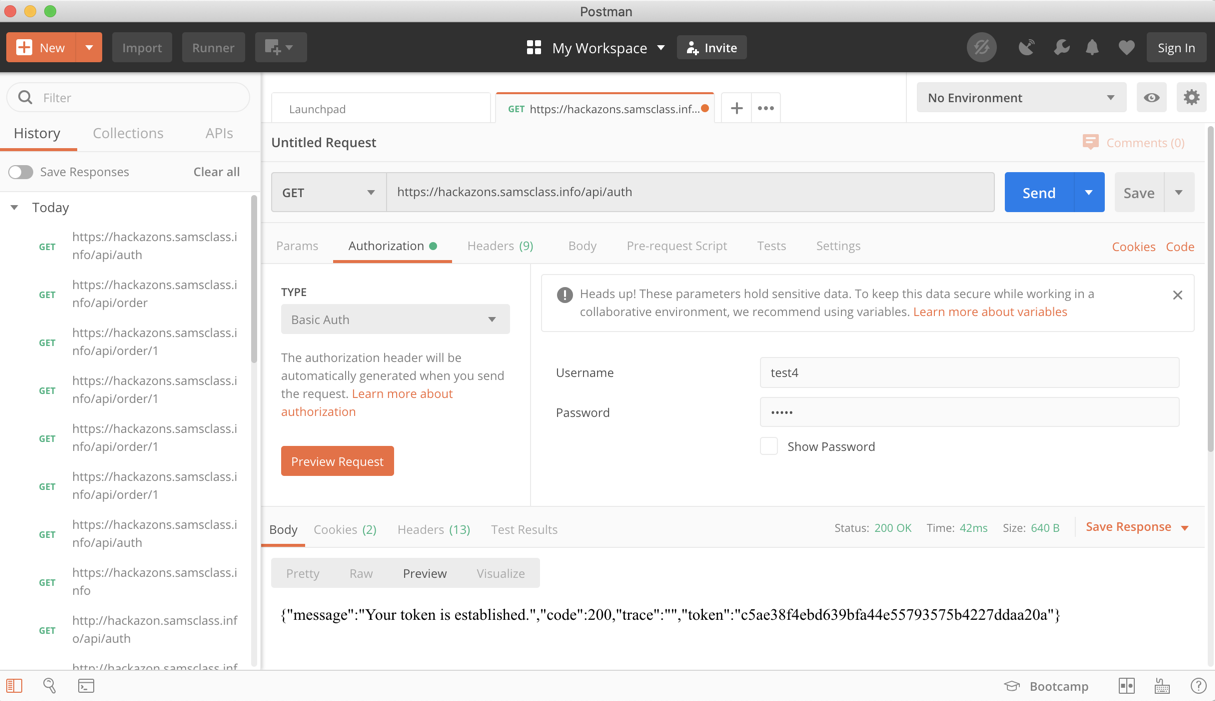
Task: Open the Save button dropdown arrow
Action: pos(1179,193)
